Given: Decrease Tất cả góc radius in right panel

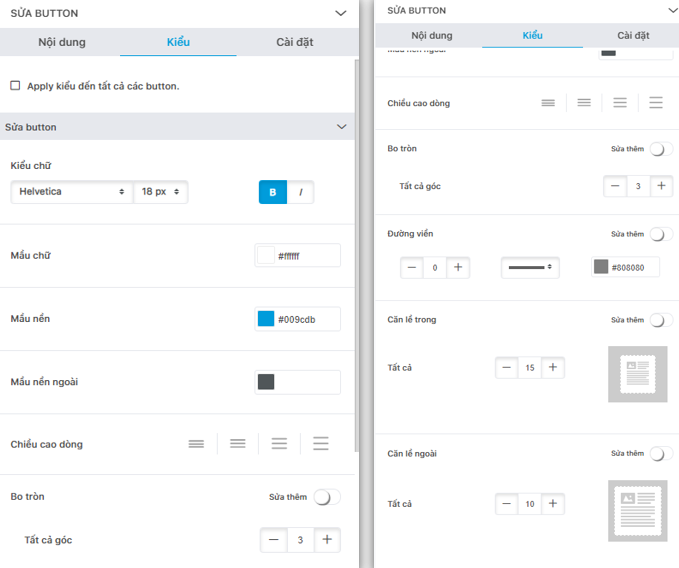Looking at the screenshot, I should 615,186.
